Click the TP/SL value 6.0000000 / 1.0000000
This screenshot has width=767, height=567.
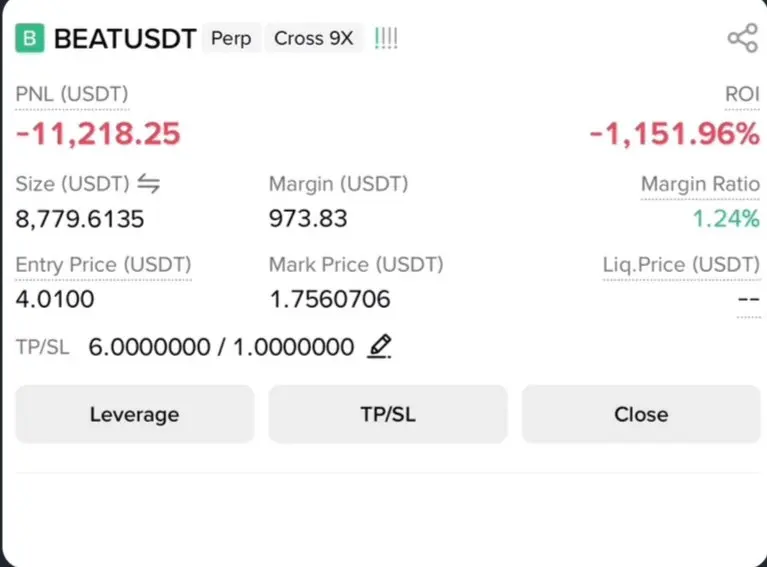click(221, 347)
